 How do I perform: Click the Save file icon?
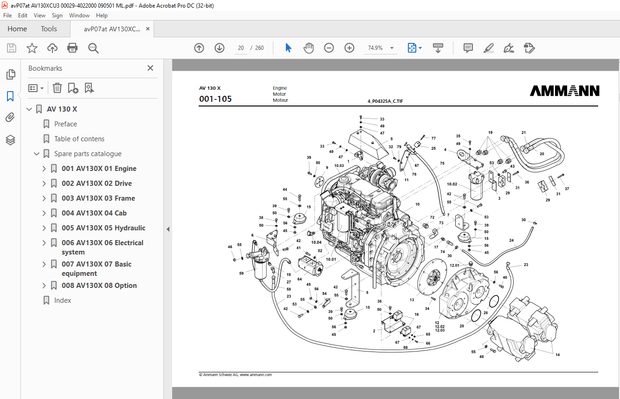(11, 48)
